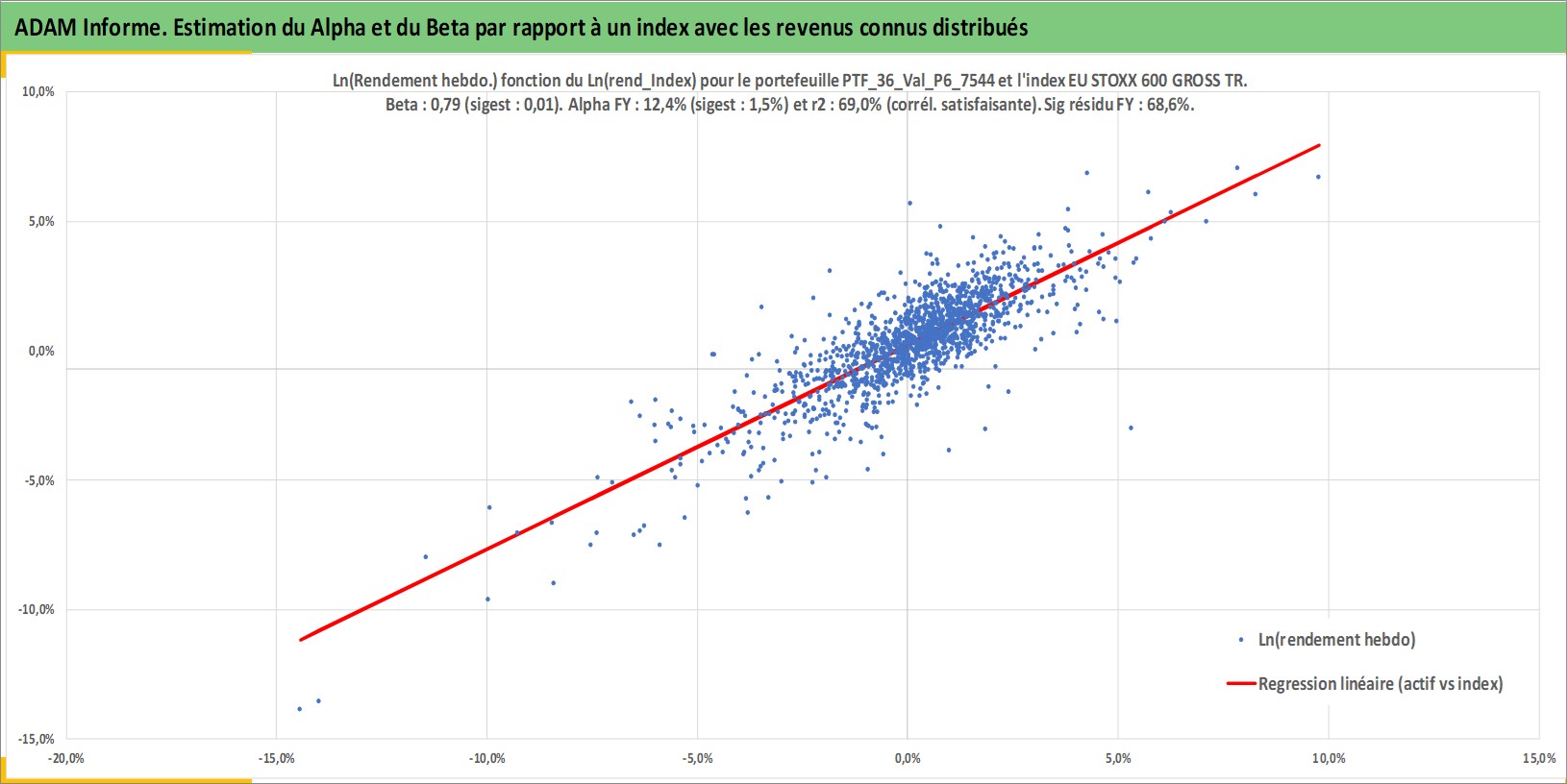
Task: Select the green header title 'ADAM Informe. Estimation du Alpha'
Action: click(521, 28)
